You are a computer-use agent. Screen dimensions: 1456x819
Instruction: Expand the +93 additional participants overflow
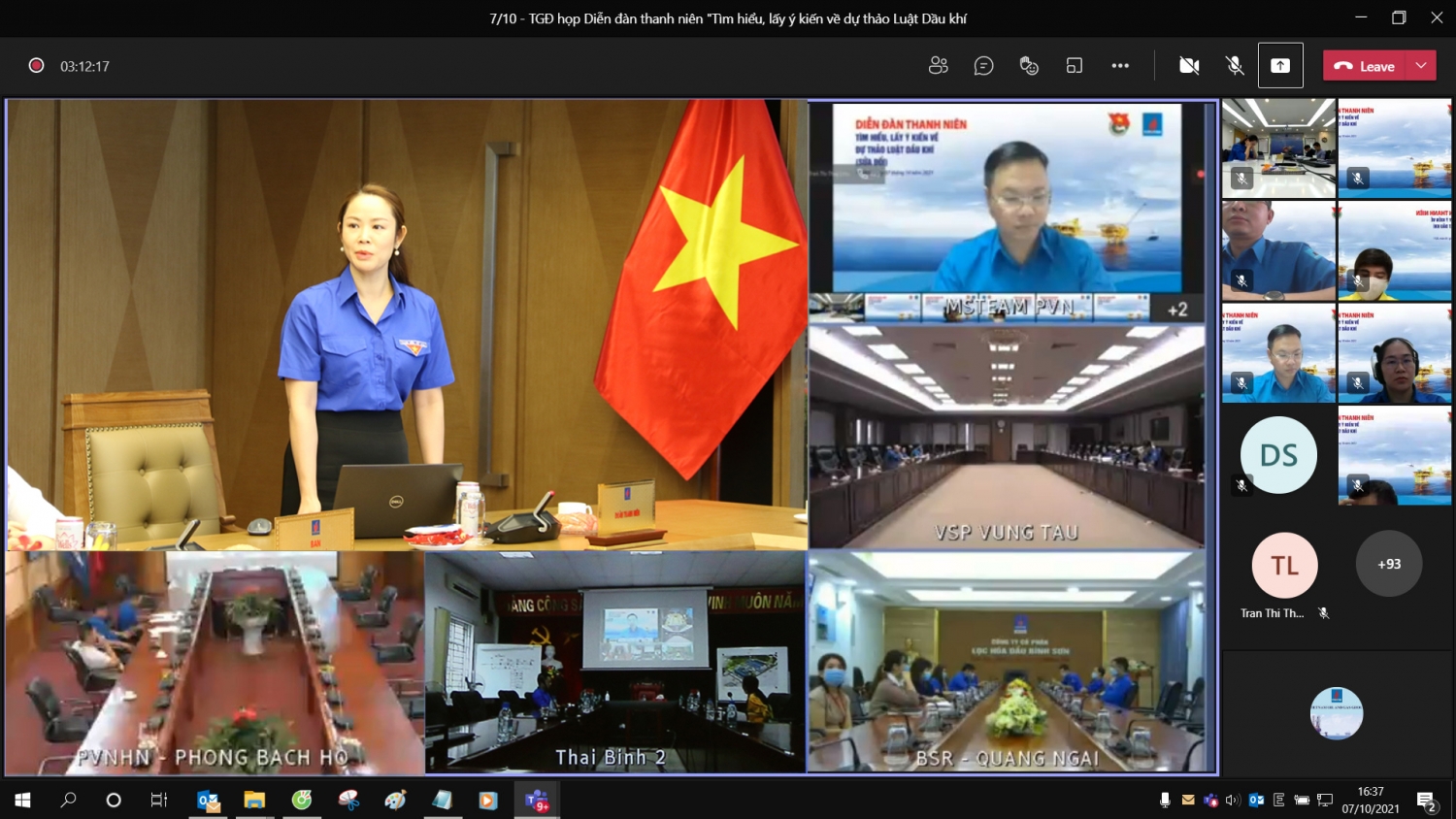pyautogui.click(x=1389, y=564)
